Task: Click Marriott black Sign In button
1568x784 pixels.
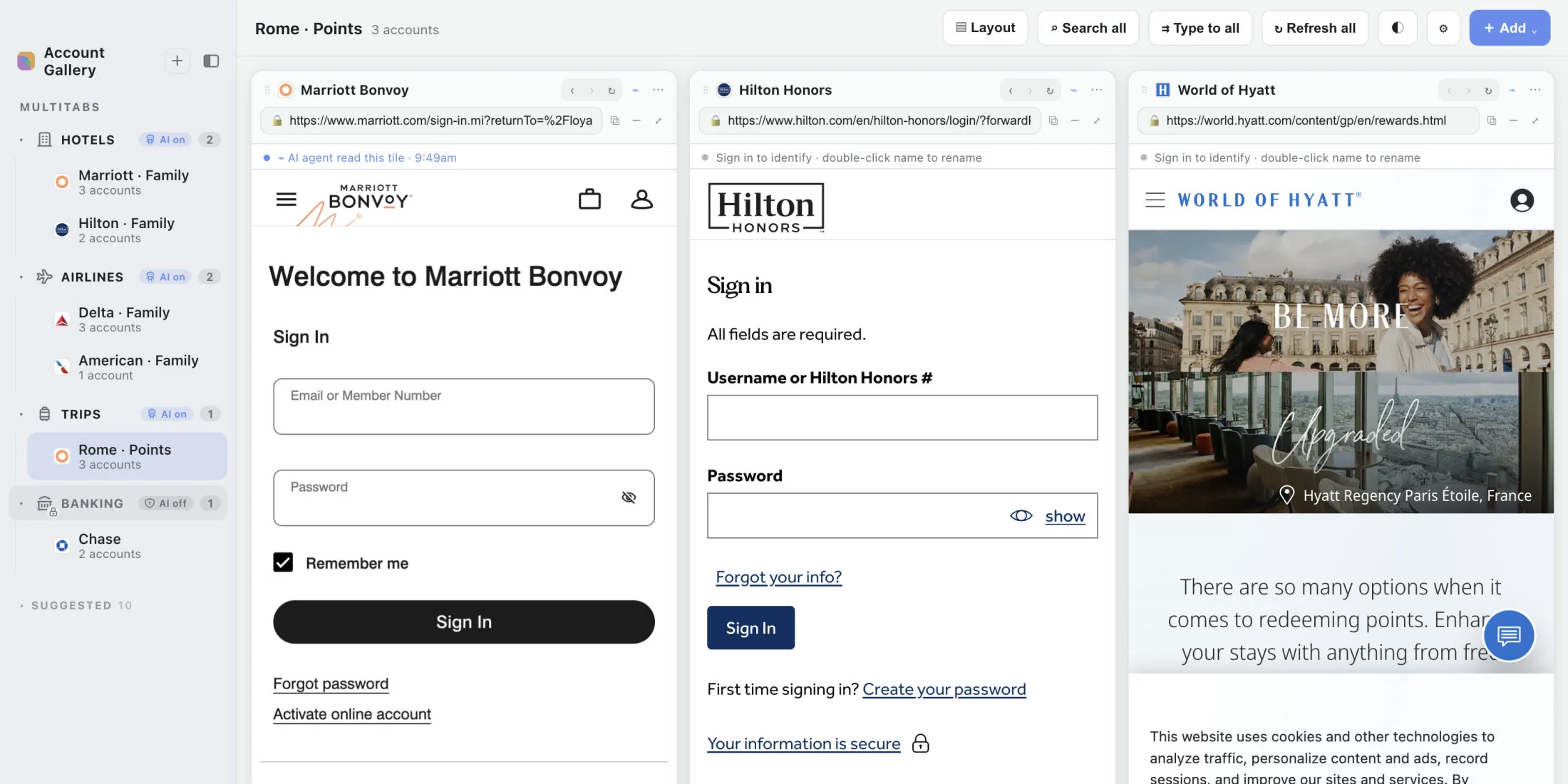Action: pos(464,621)
